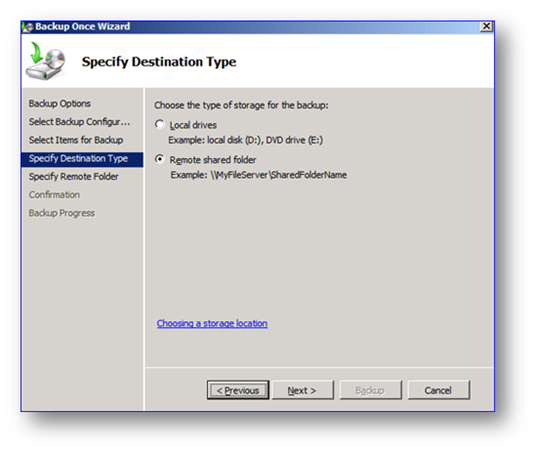Continue with the Next button
This screenshot has width=536, height=453.
click(303, 390)
